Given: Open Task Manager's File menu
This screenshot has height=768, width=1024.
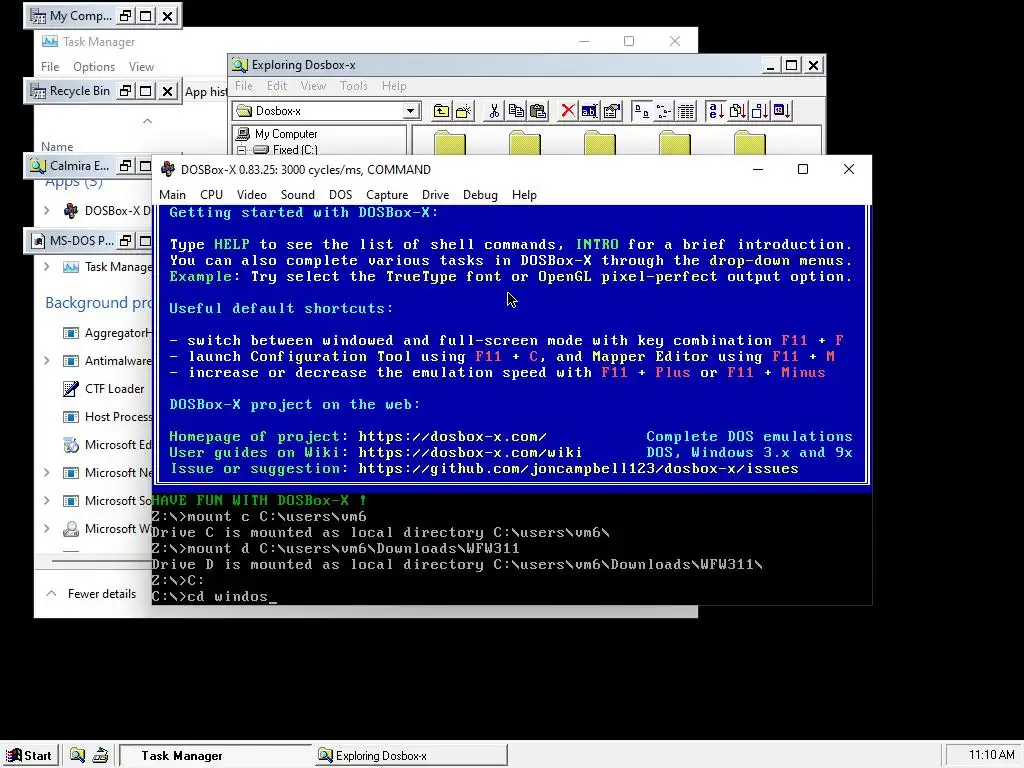Looking at the screenshot, I should [50, 67].
